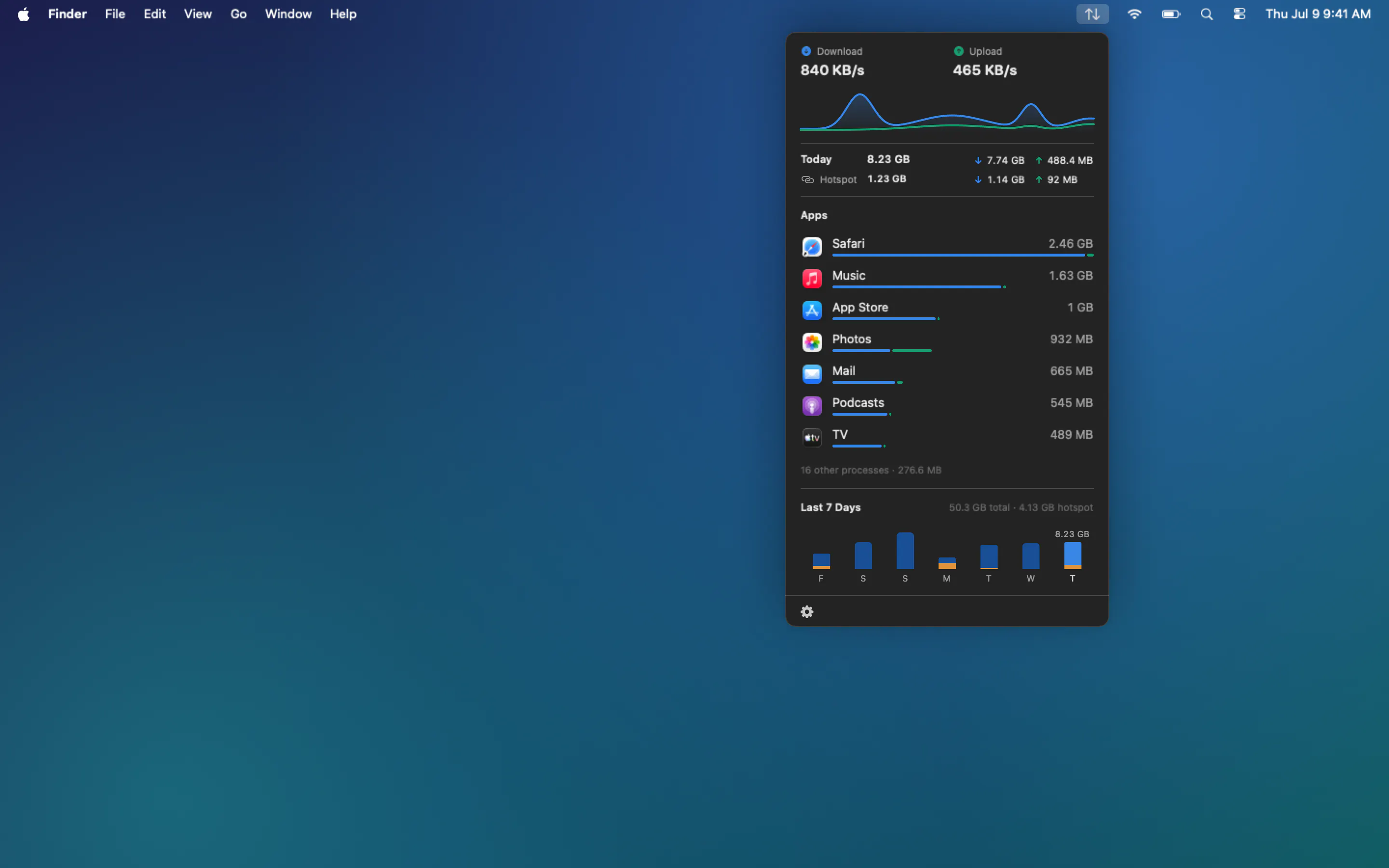Click the Friday usage bar in the chart

[x=821, y=561]
